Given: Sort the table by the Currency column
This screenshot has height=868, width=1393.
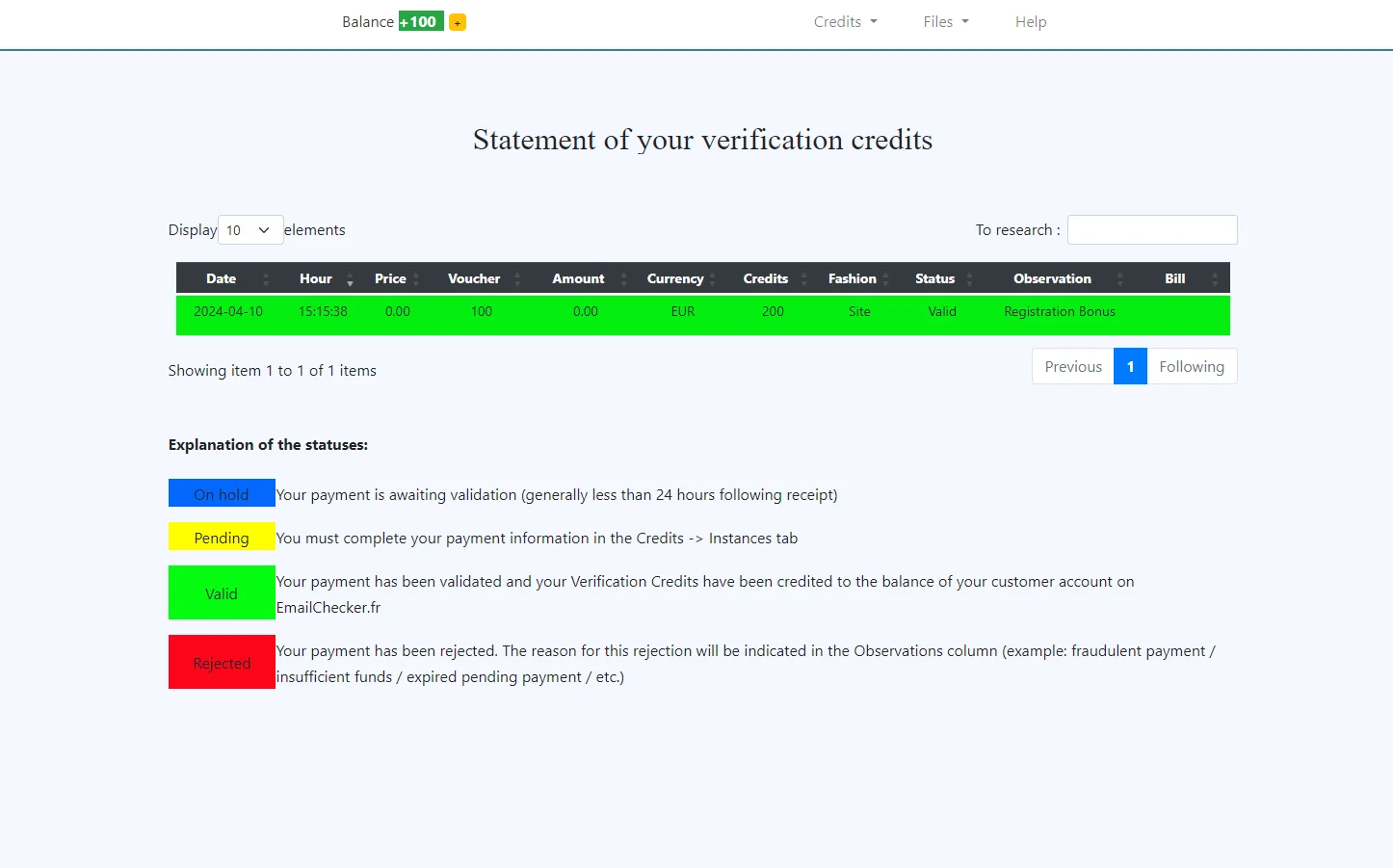Looking at the screenshot, I should point(677,278).
